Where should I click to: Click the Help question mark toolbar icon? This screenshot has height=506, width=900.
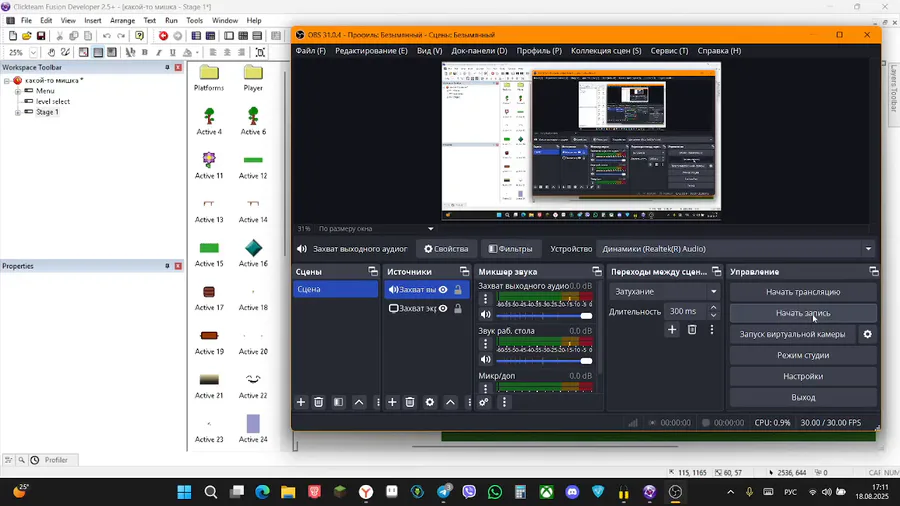[139, 36]
